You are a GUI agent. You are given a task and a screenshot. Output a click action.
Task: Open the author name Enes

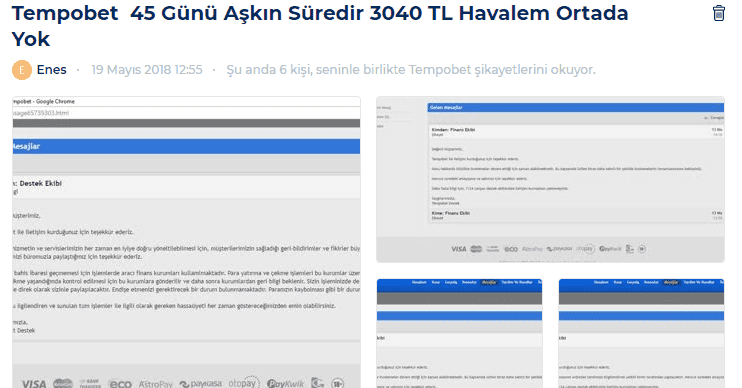[52, 70]
